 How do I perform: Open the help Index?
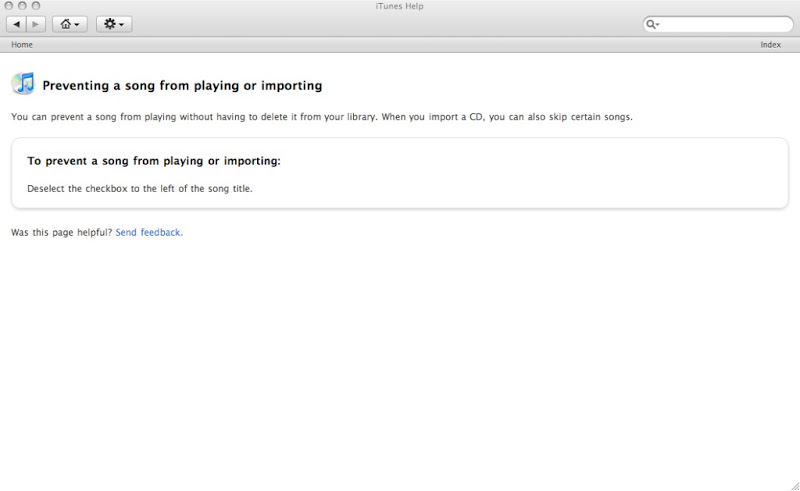pyautogui.click(x=770, y=45)
